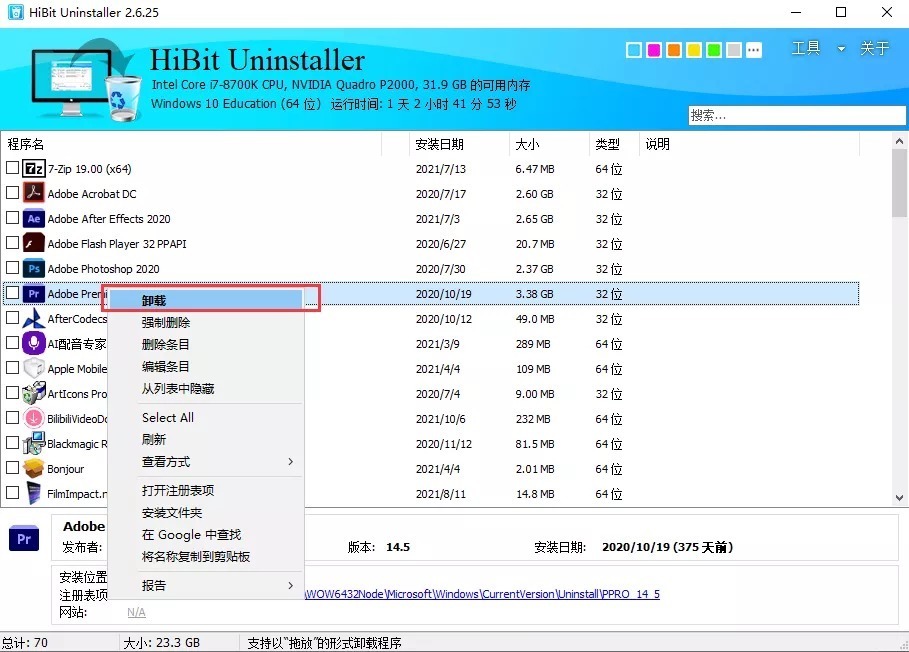The image size is (909, 652).
Task: Select the AfterCodecs checkbox
Action: pos(12,318)
